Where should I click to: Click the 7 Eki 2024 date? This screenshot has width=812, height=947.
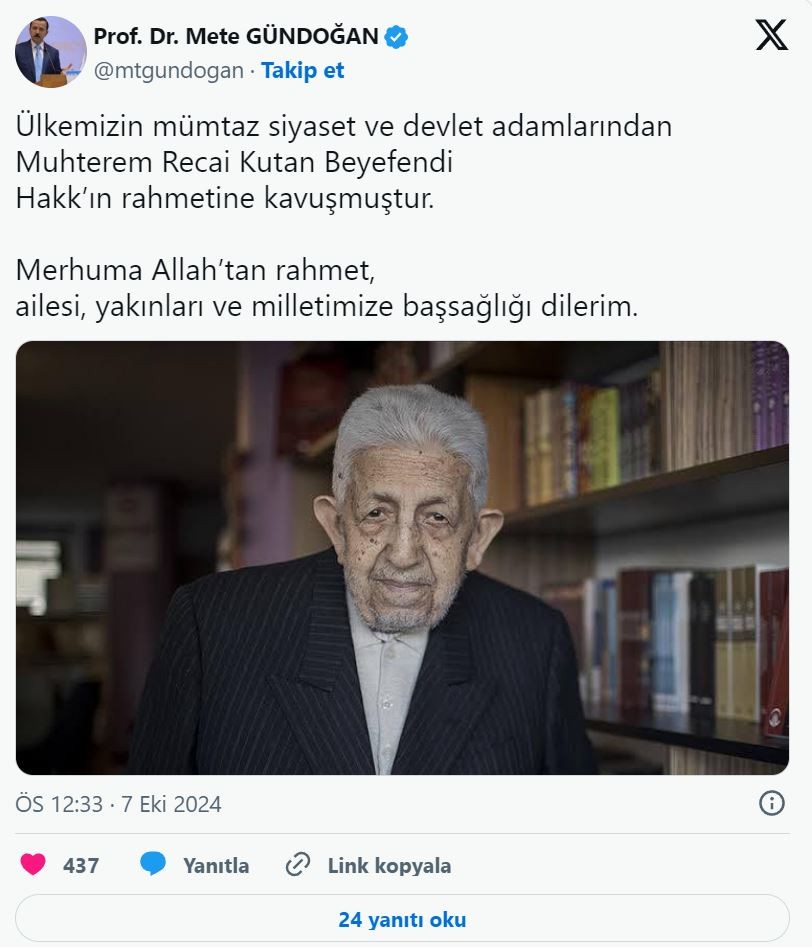point(172,804)
